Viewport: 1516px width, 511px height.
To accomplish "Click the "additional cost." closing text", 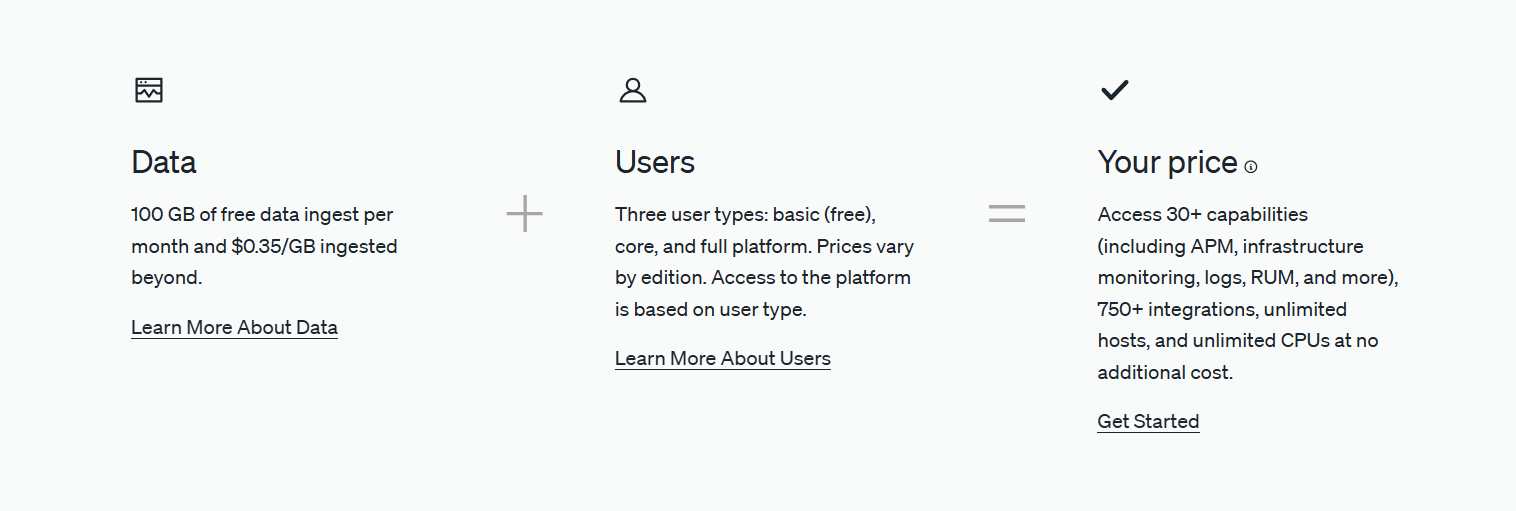I will tap(1166, 373).
